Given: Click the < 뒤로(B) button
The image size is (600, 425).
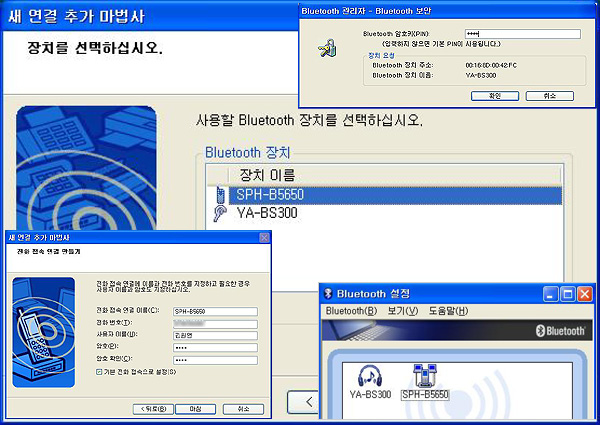Looking at the screenshot, I should click(x=153, y=409).
